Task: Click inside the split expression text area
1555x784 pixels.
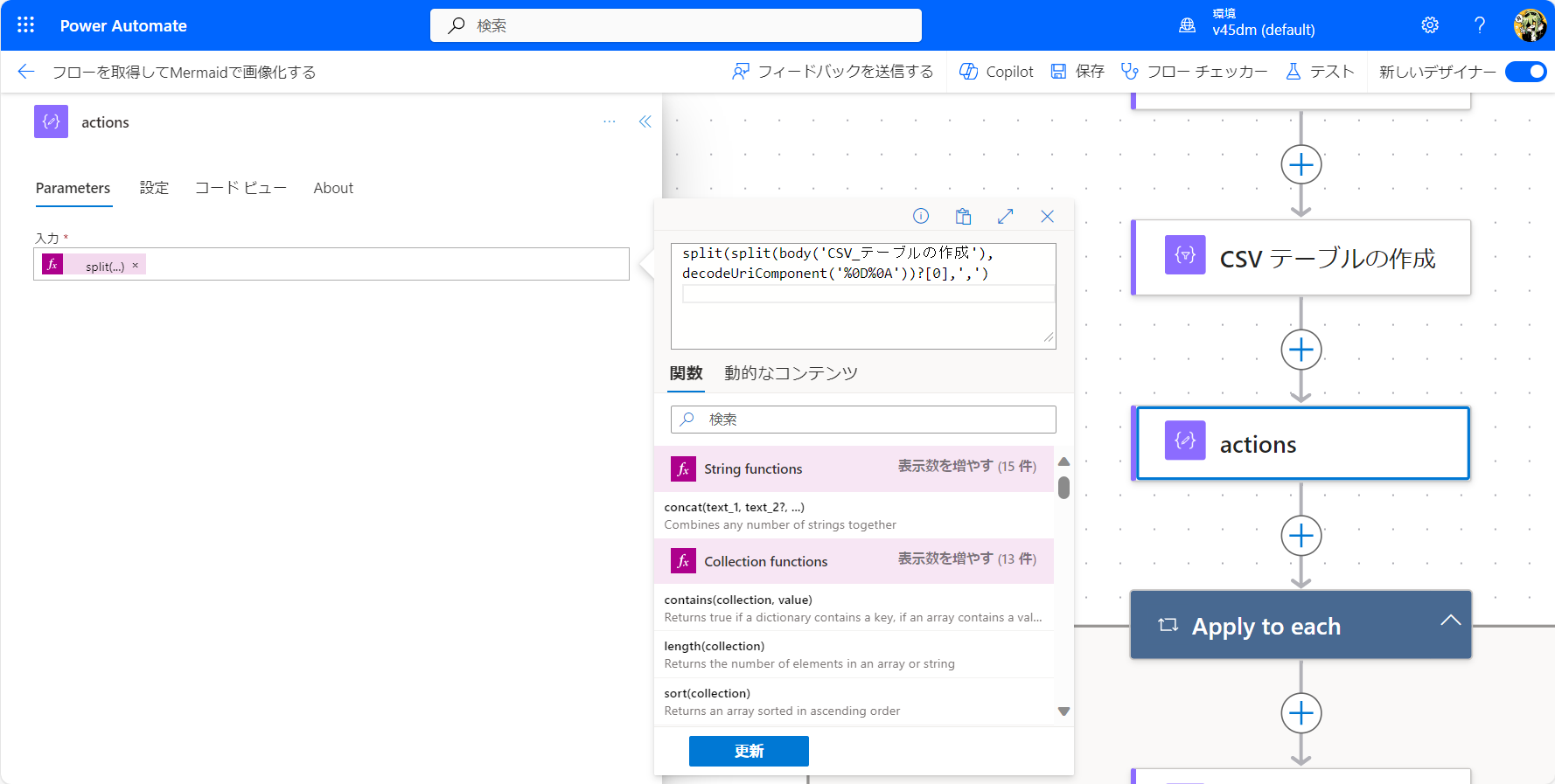Action: point(863,295)
